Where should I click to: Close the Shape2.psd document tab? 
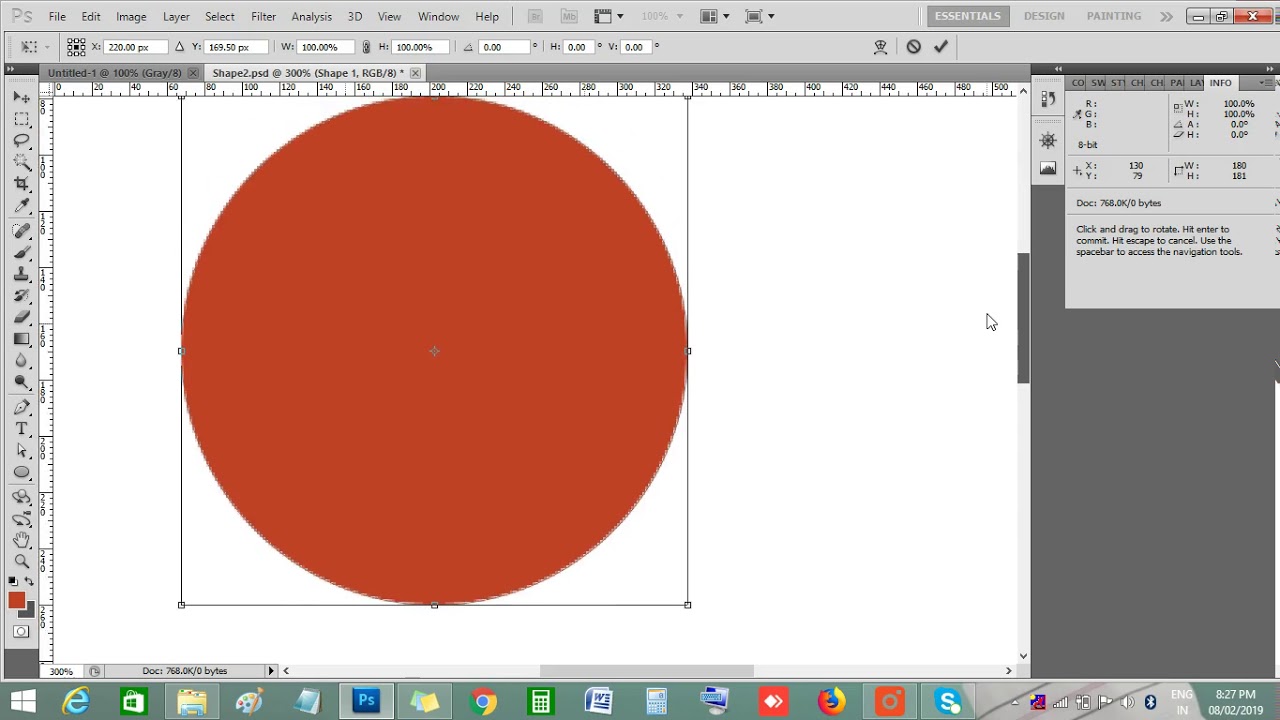tap(415, 73)
